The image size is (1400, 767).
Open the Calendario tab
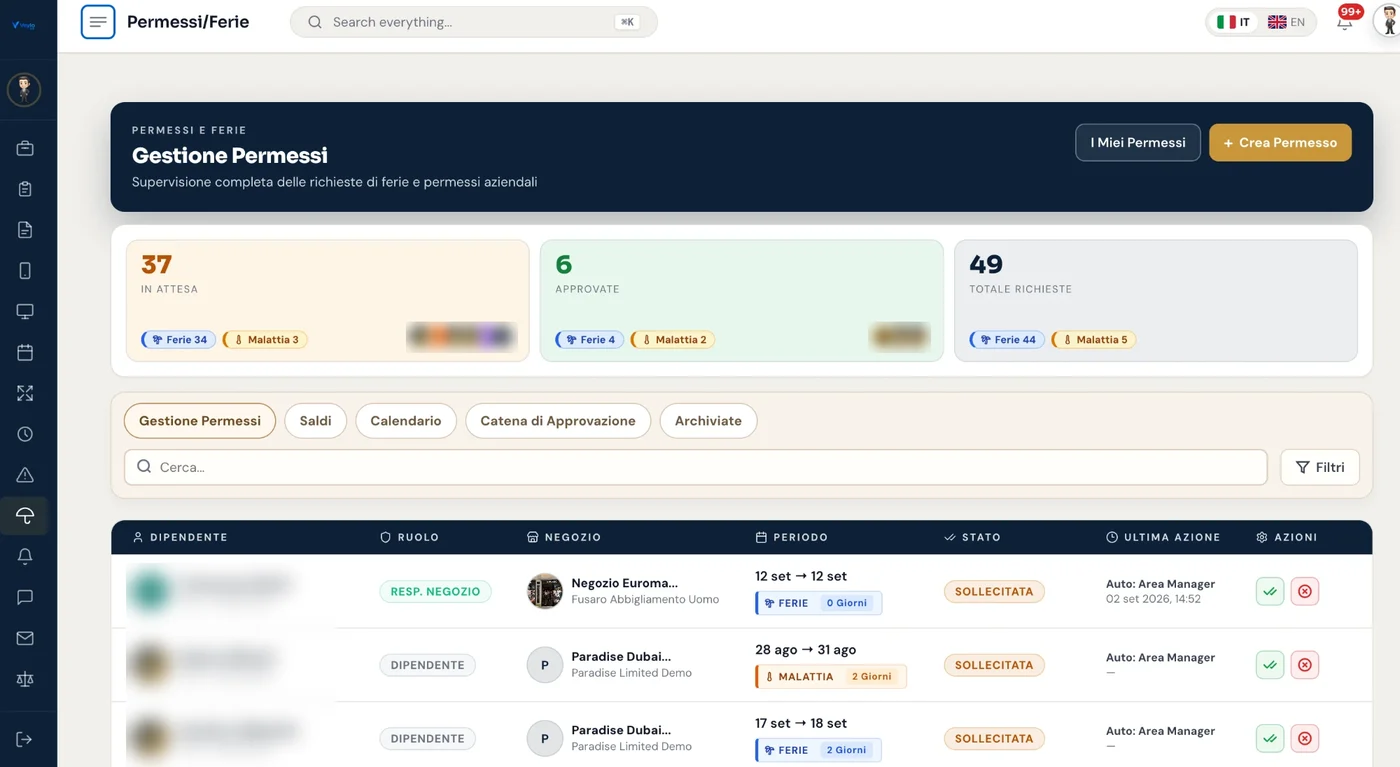[406, 421]
